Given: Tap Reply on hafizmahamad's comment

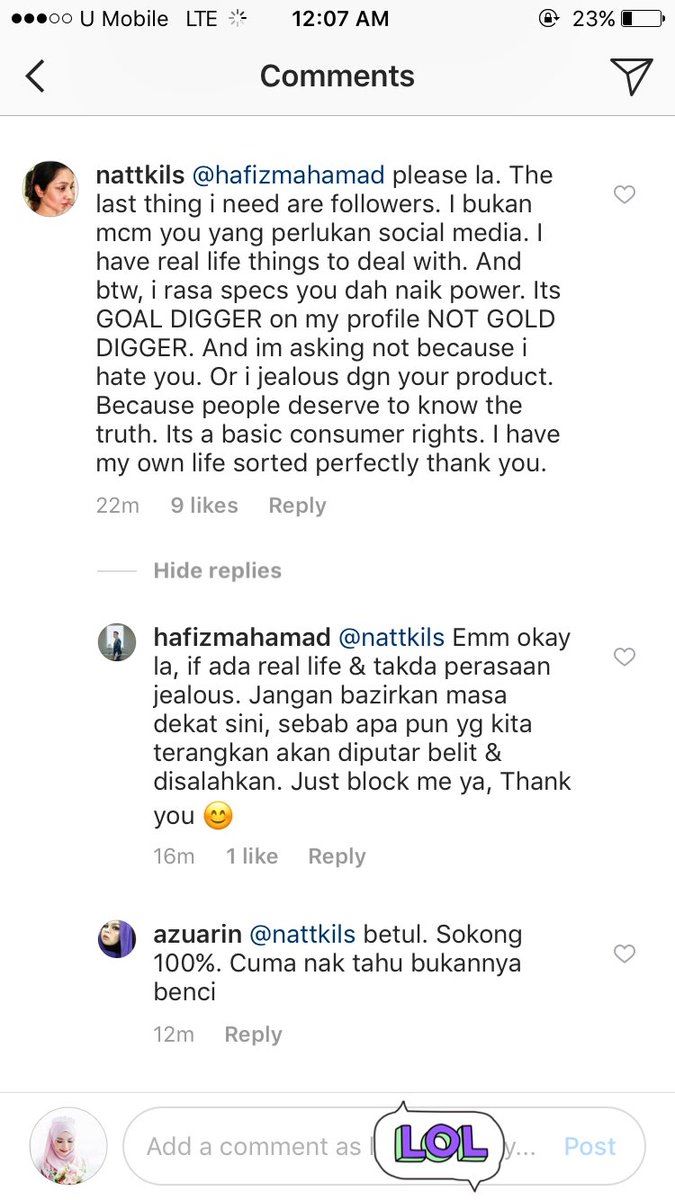Looking at the screenshot, I should [x=336, y=856].
